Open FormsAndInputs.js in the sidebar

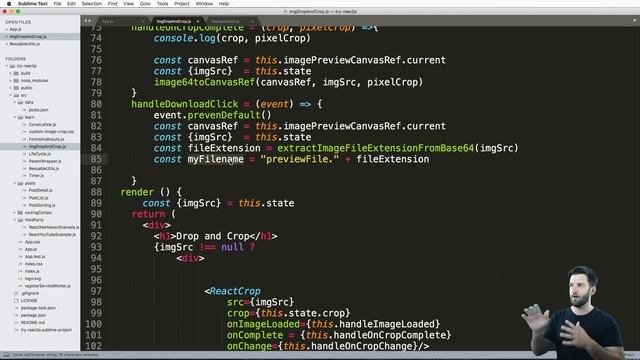pyautogui.click(x=46, y=139)
